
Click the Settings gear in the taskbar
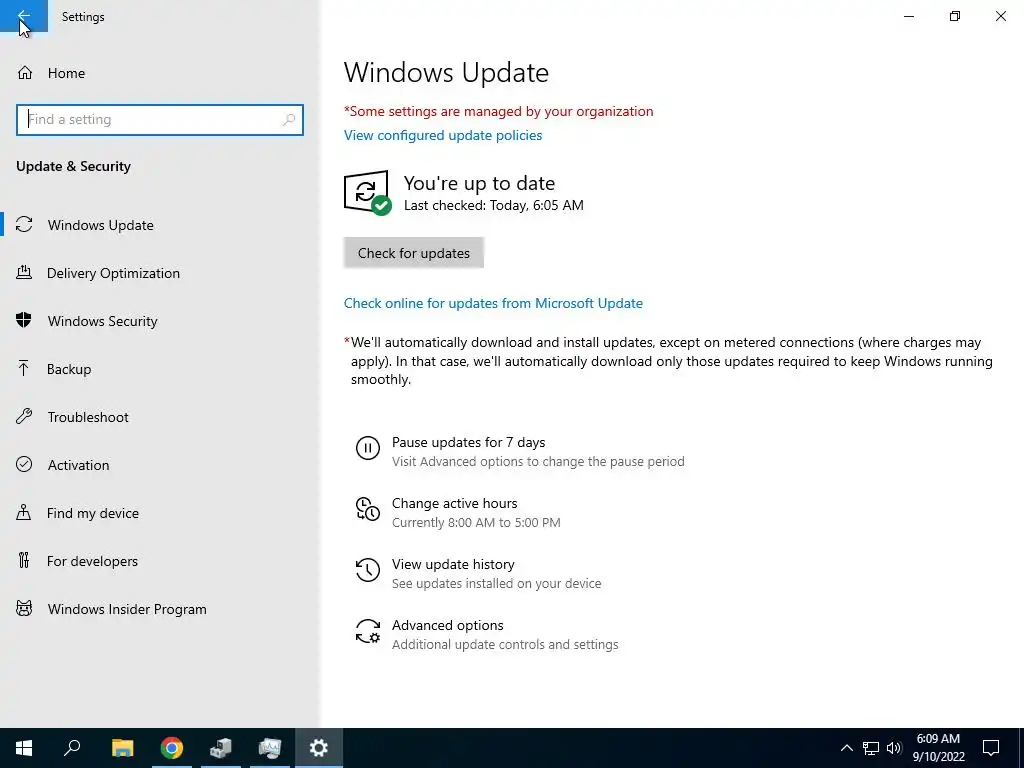319,748
